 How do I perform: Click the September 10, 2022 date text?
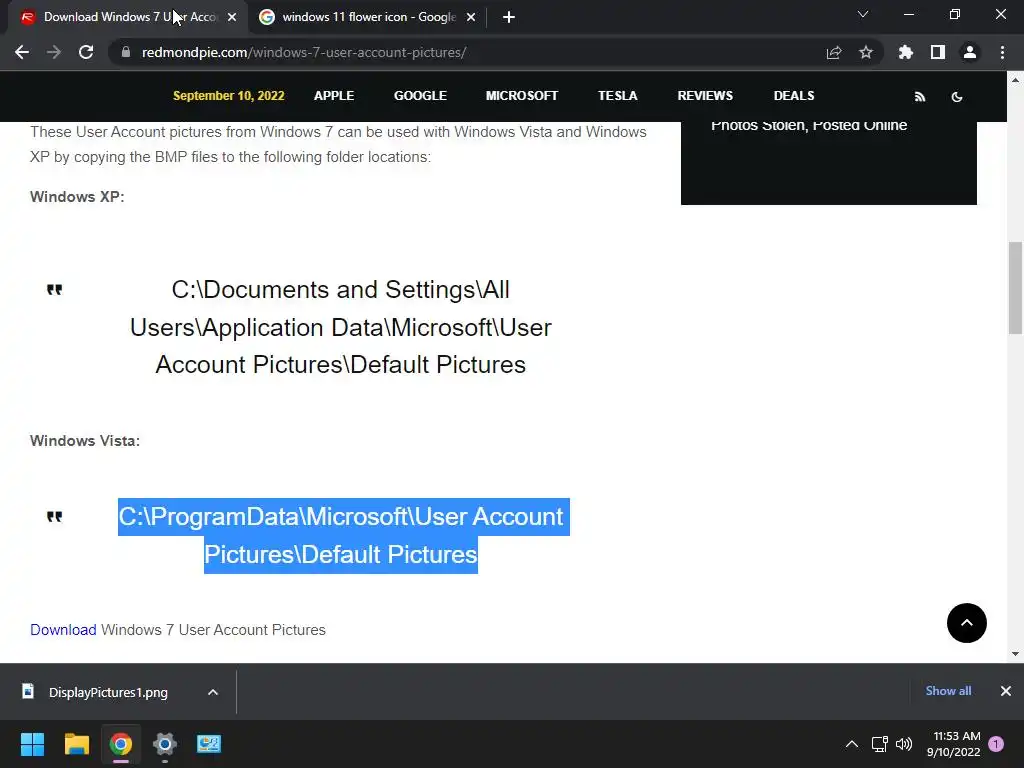[x=229, y=95]
